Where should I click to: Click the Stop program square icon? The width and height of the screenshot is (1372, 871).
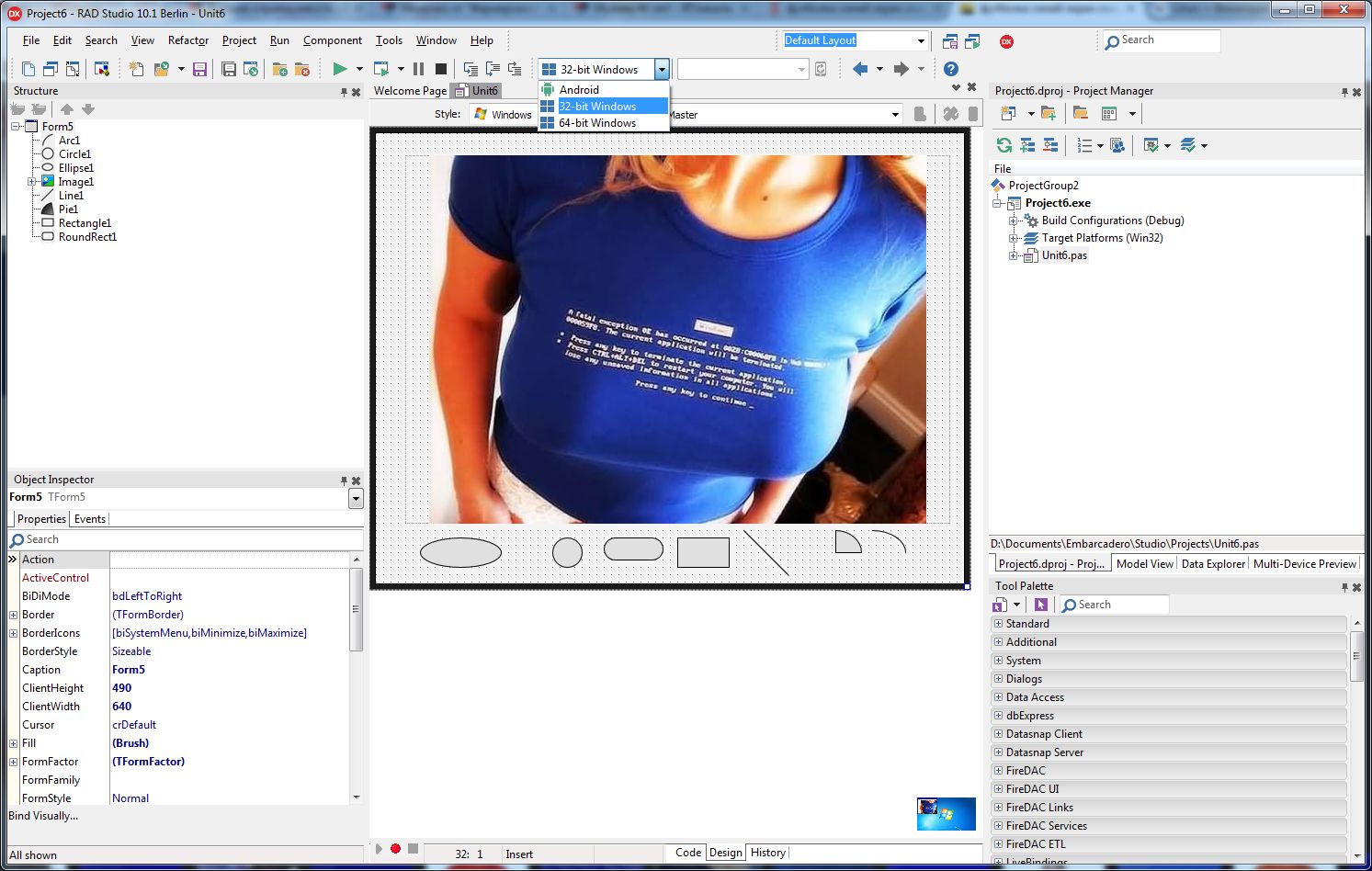coord(441,69)
